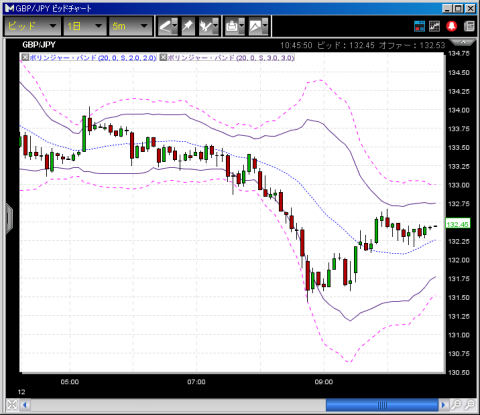Open the 1日 period dropdown
This screenshot has height=415, width=480.
pyautogui.click(x=85, y=26)
